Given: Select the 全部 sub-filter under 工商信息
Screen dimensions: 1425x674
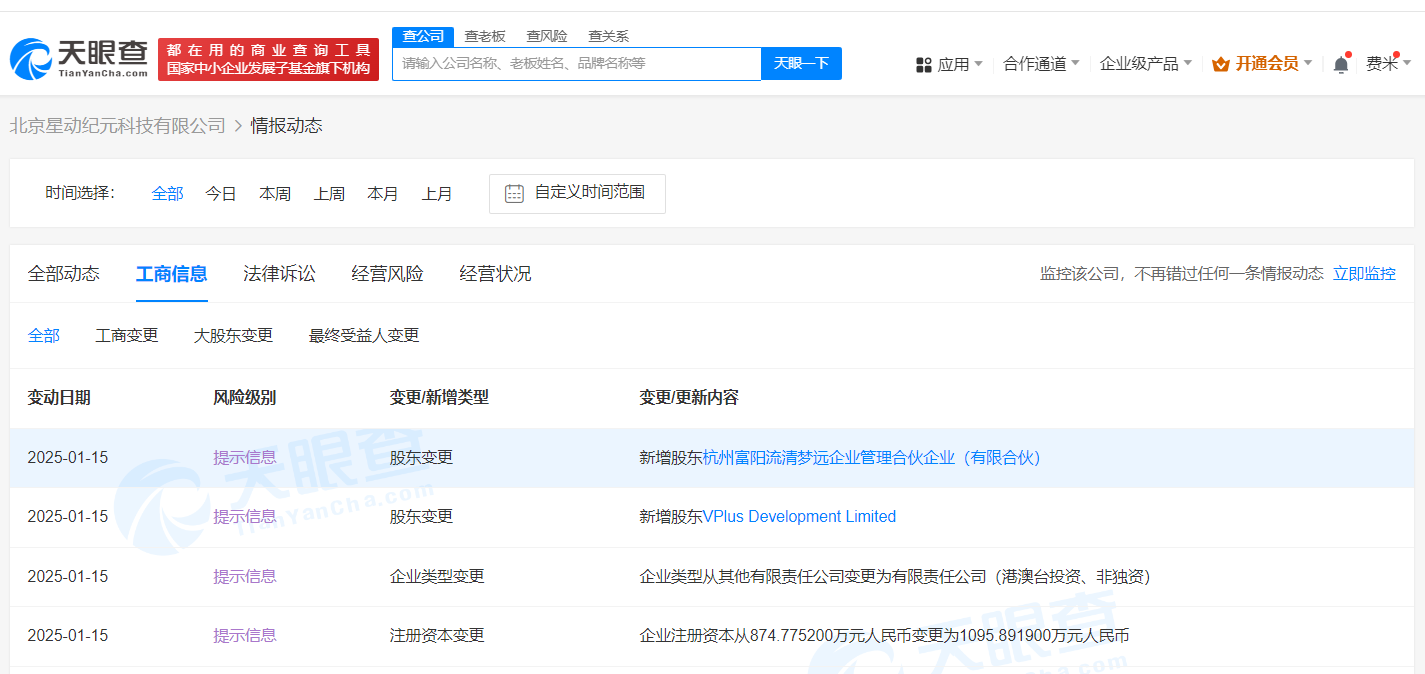Looking at the screenshot, I should [44, 335].
